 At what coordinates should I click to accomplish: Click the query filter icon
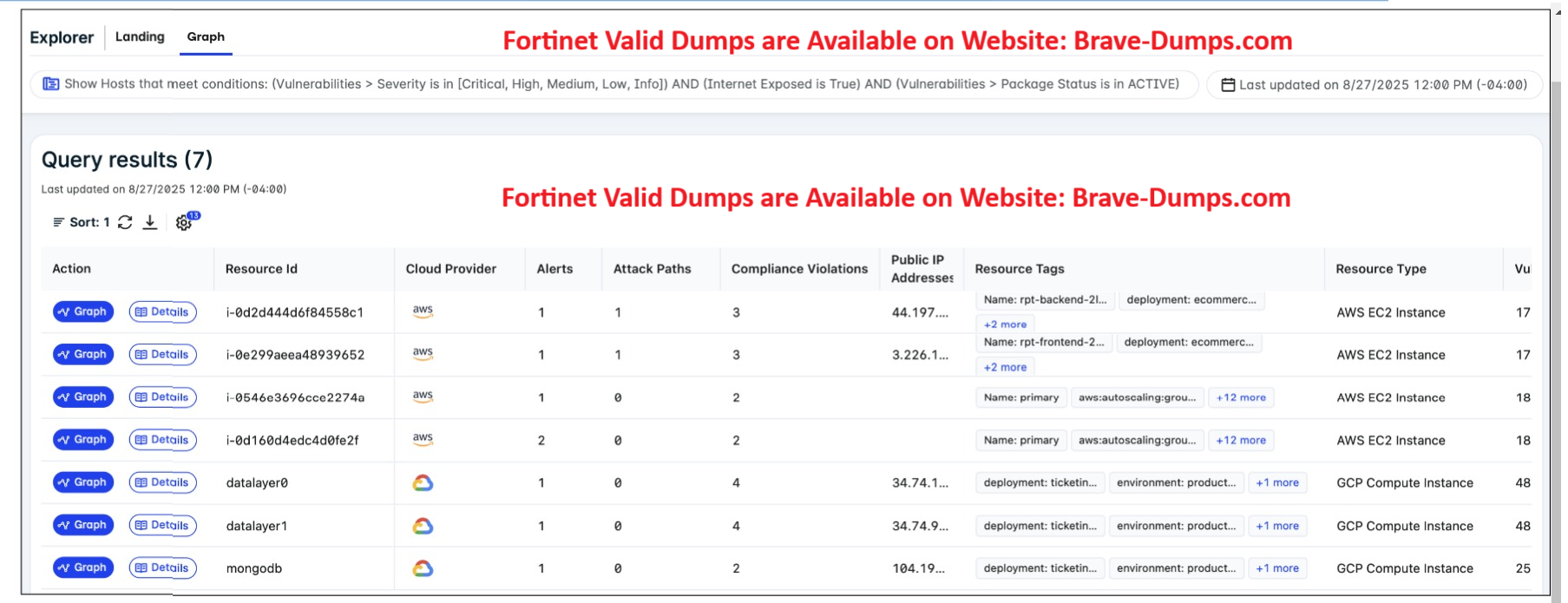tap(51, 84)
